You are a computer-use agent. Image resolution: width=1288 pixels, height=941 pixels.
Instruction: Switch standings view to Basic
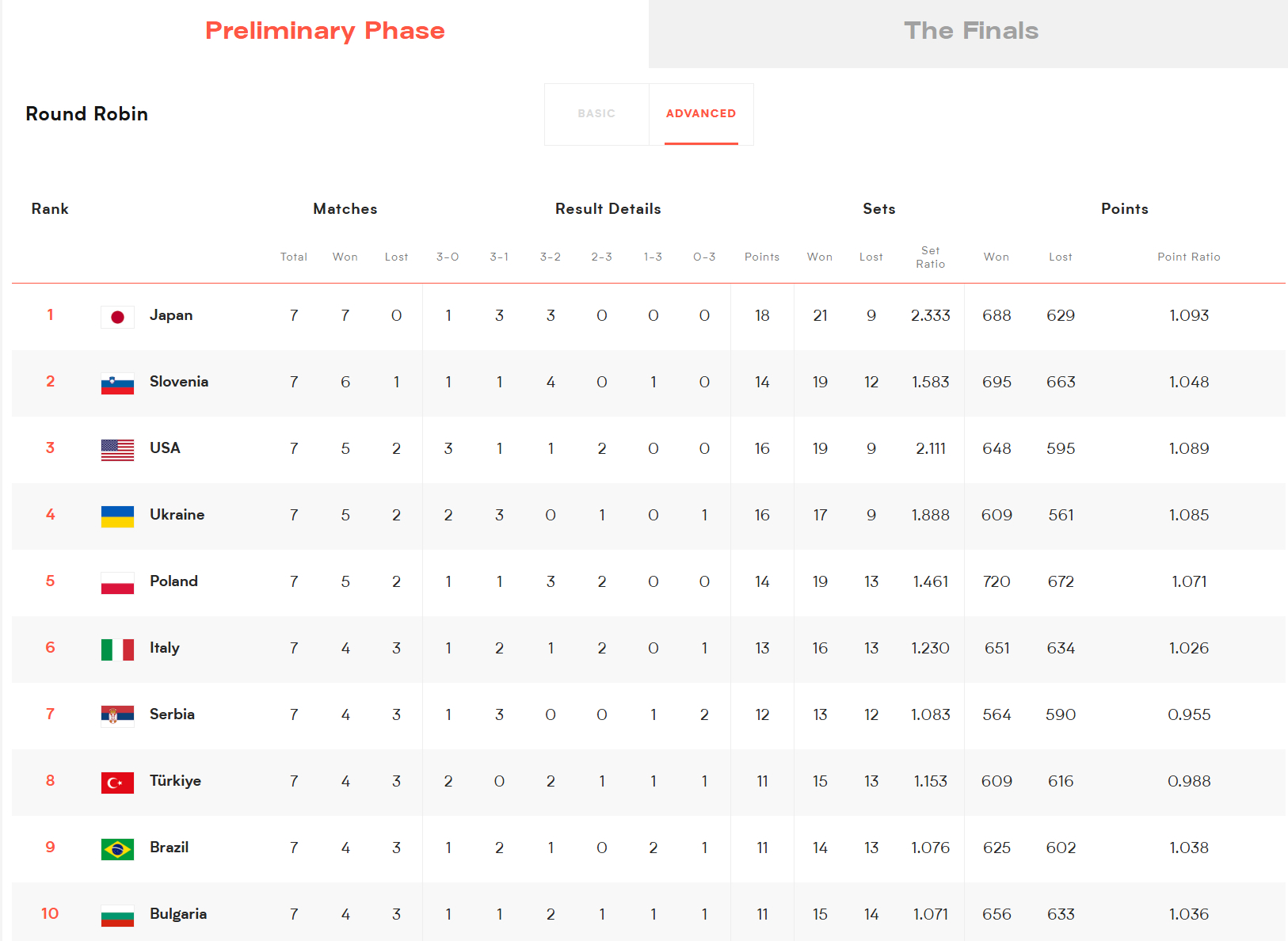point(596,114)
